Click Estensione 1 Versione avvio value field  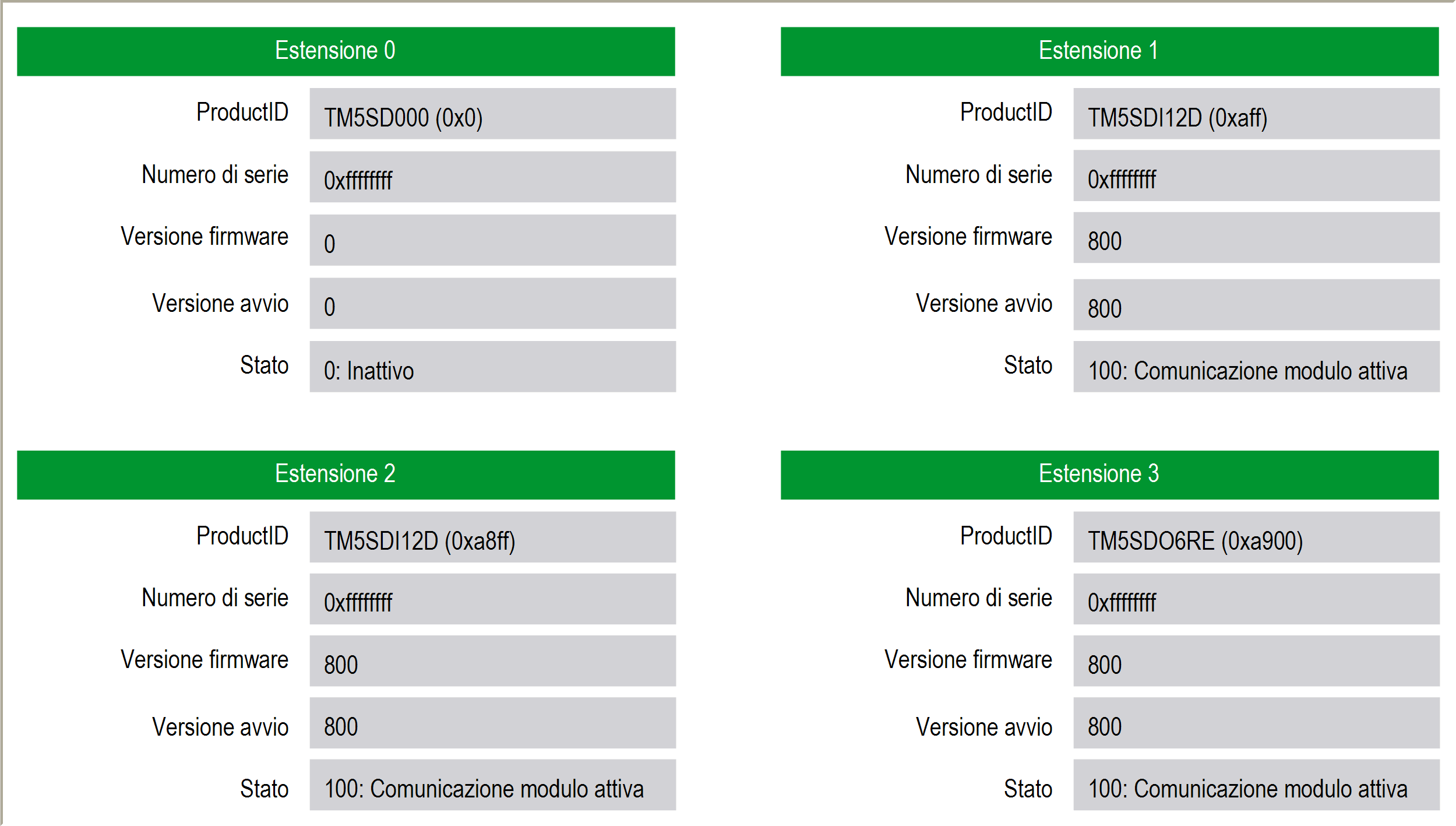coord(1256,304)
